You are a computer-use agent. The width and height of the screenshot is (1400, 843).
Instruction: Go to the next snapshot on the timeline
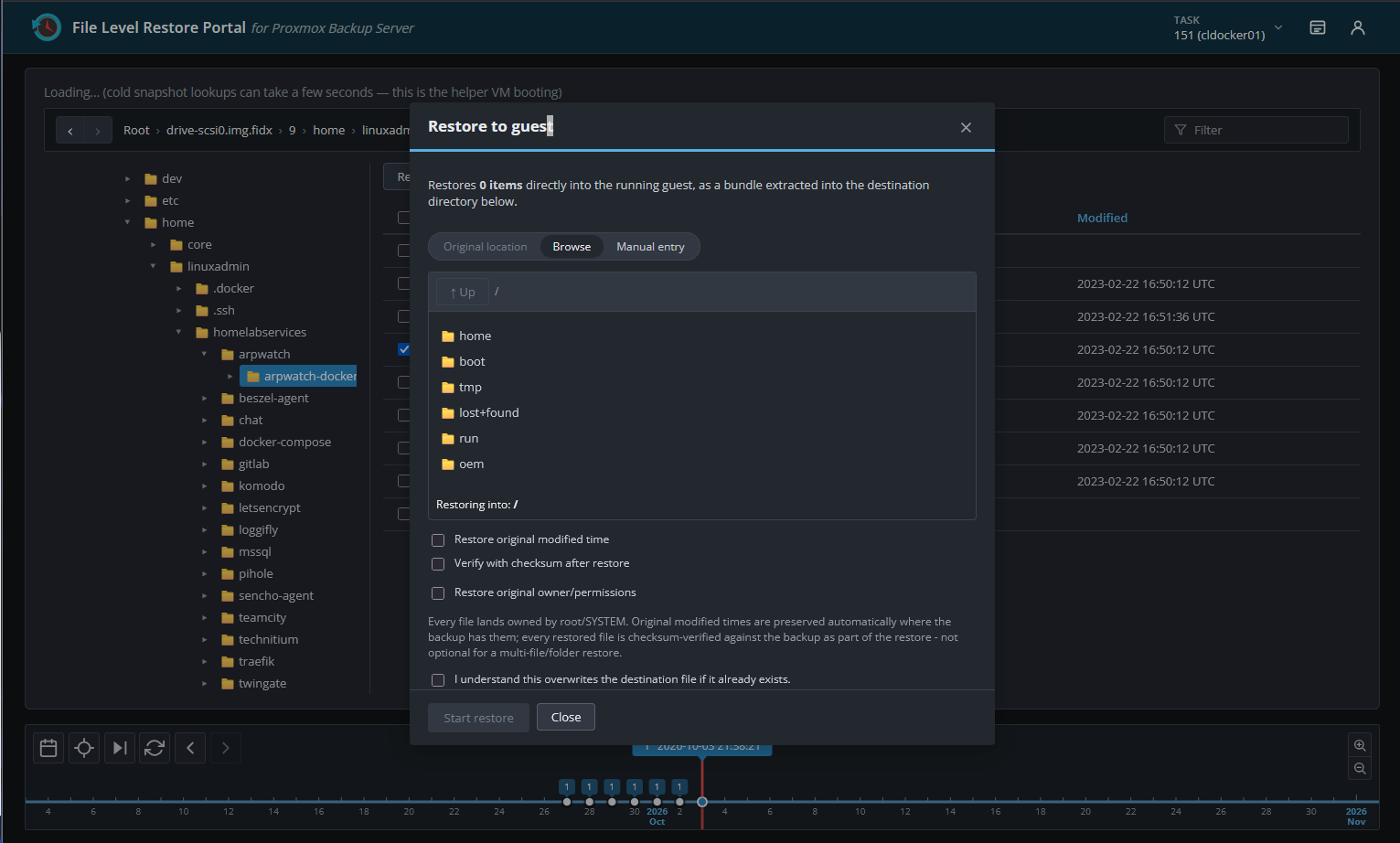[226, 748]
